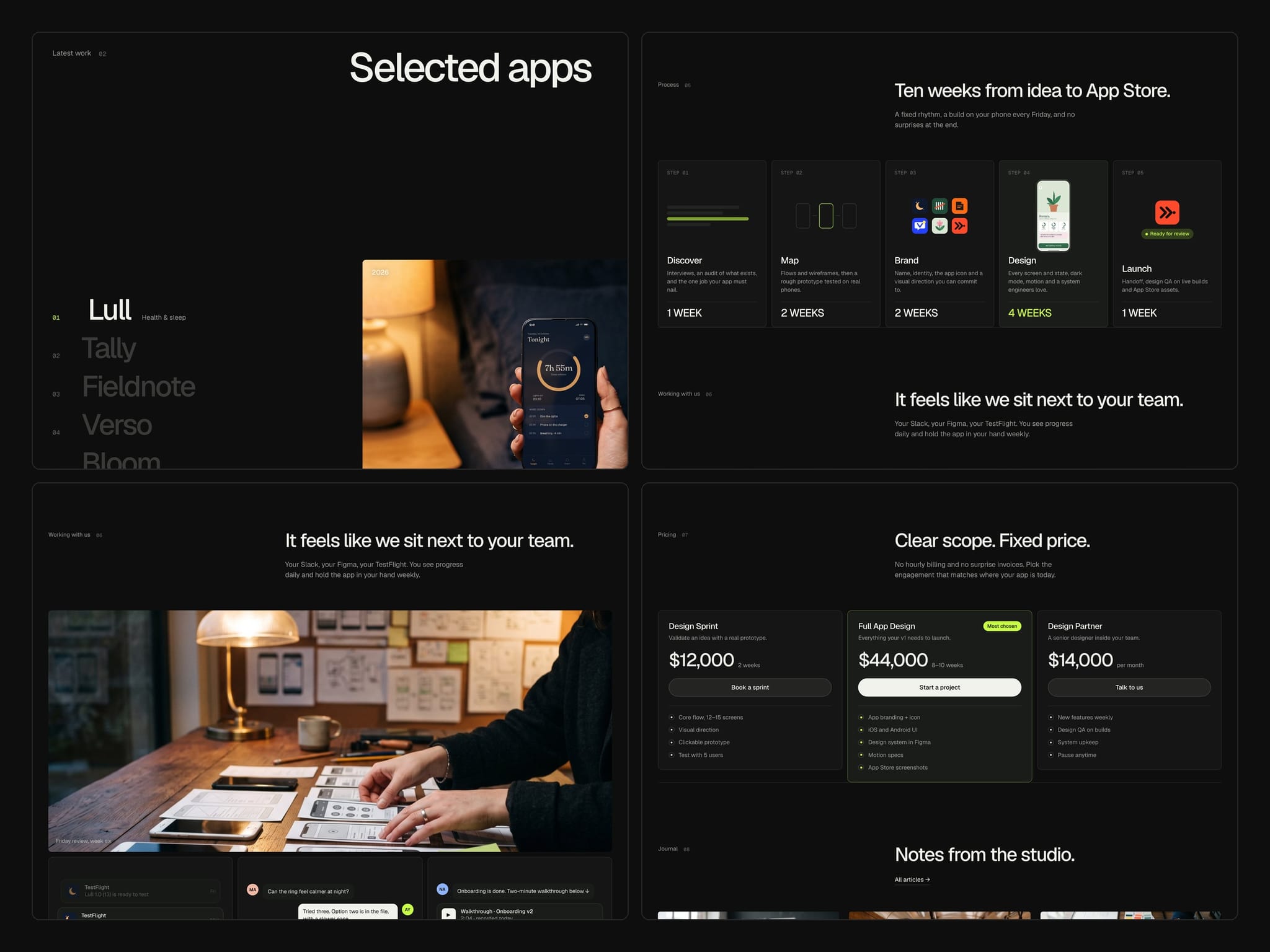Click the pink flower app icon

939,226
